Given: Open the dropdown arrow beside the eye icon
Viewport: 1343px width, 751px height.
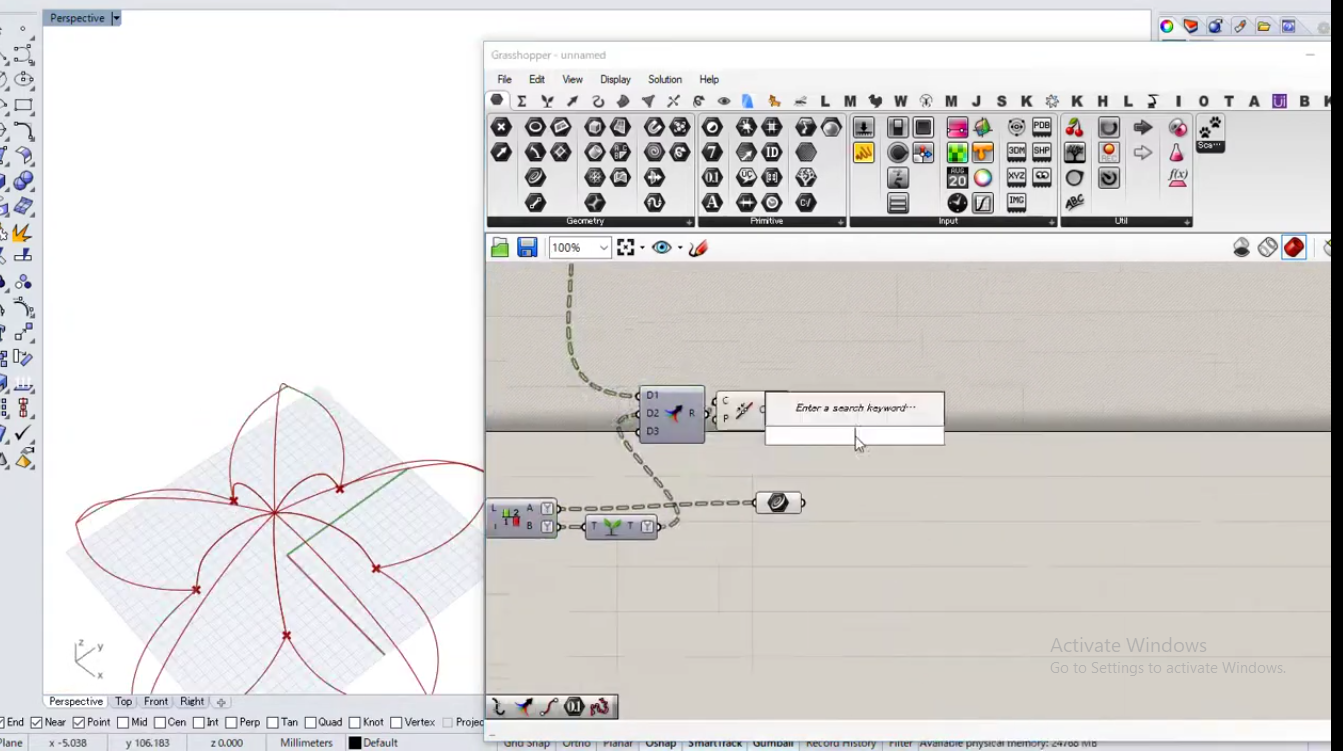Looking at the screenshot, I should tap(680, 247).
